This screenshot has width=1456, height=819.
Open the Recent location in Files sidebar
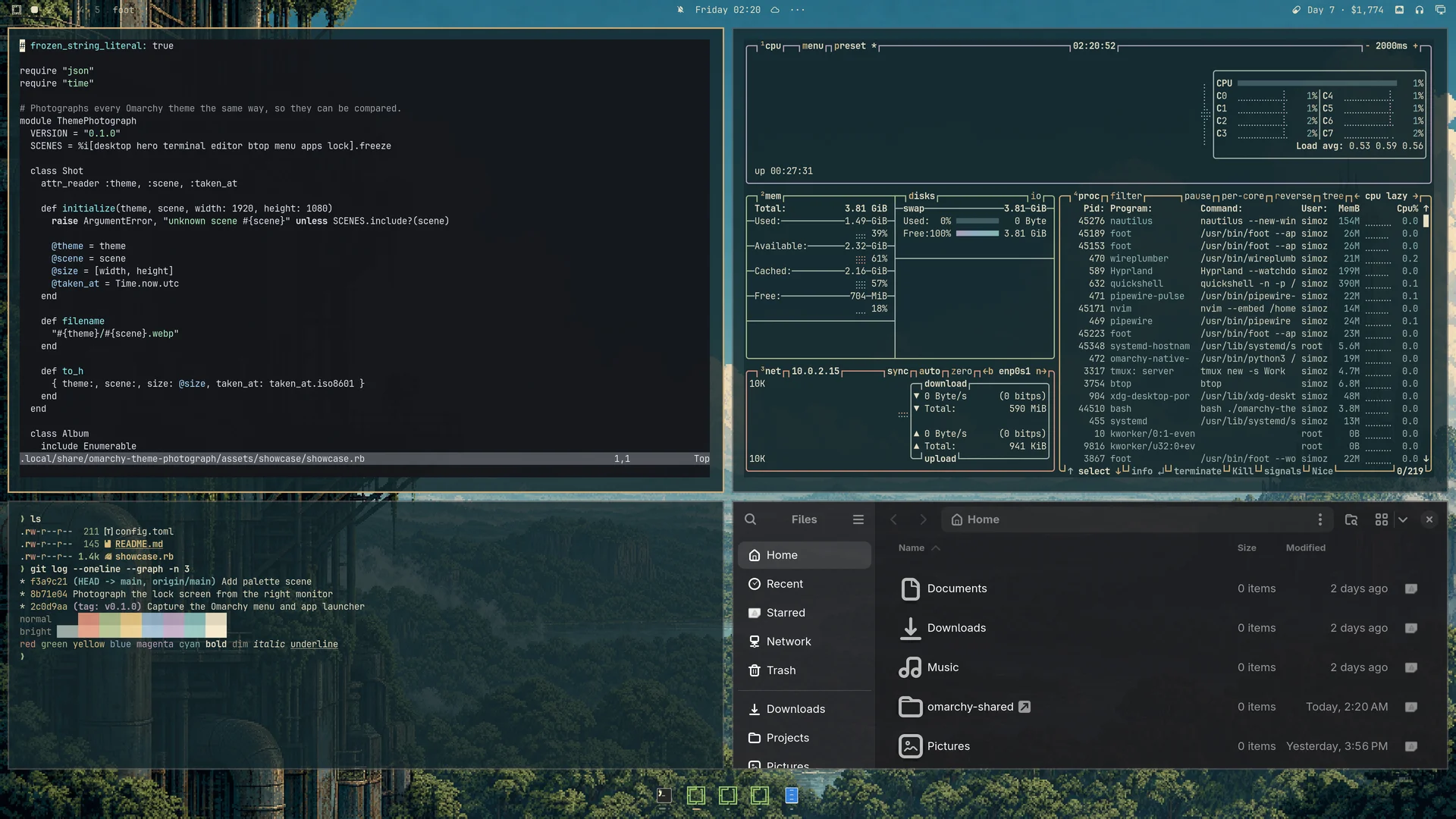[805, 584]
